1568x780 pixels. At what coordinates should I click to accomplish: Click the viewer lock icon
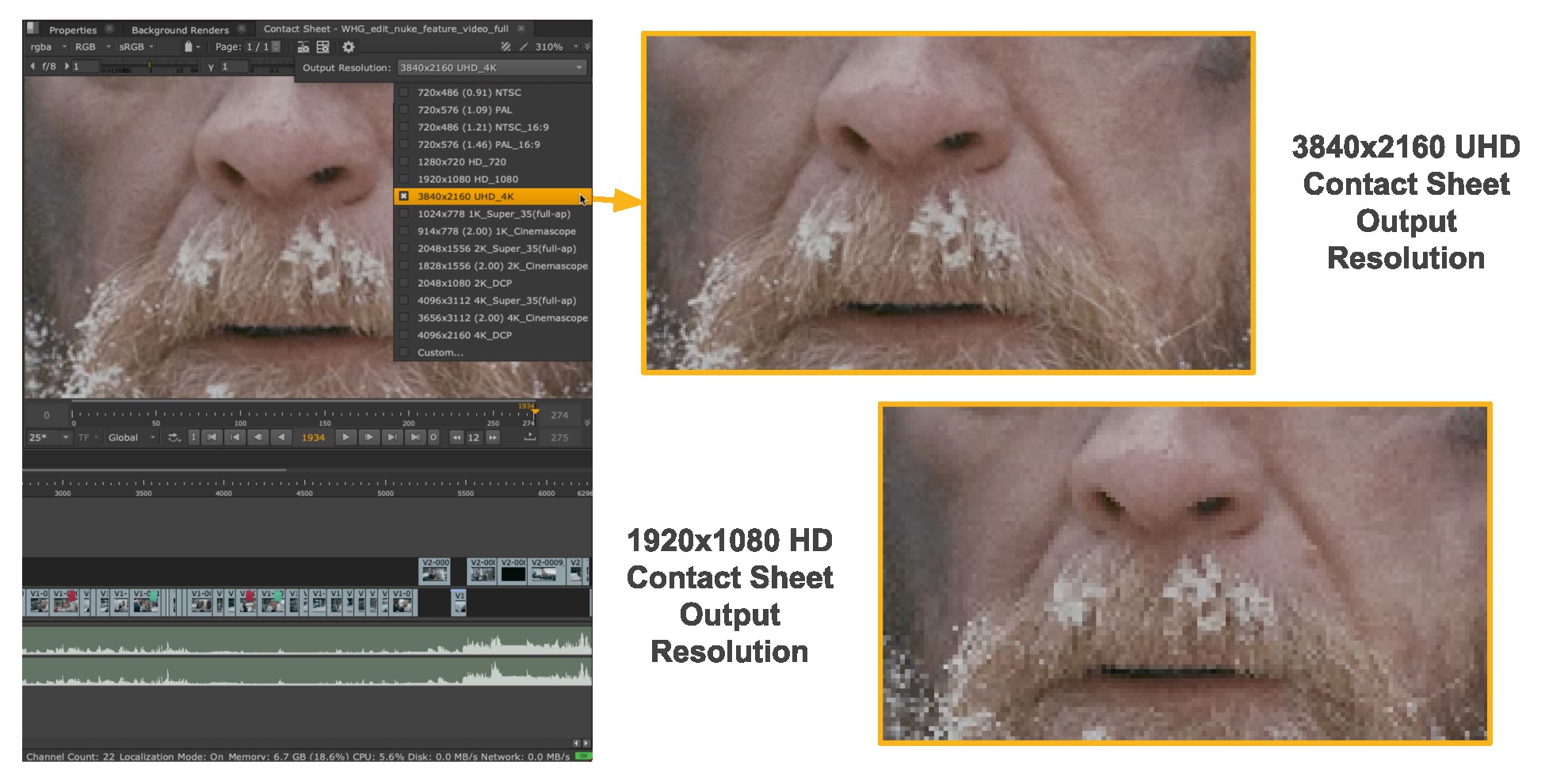(189, 48)
